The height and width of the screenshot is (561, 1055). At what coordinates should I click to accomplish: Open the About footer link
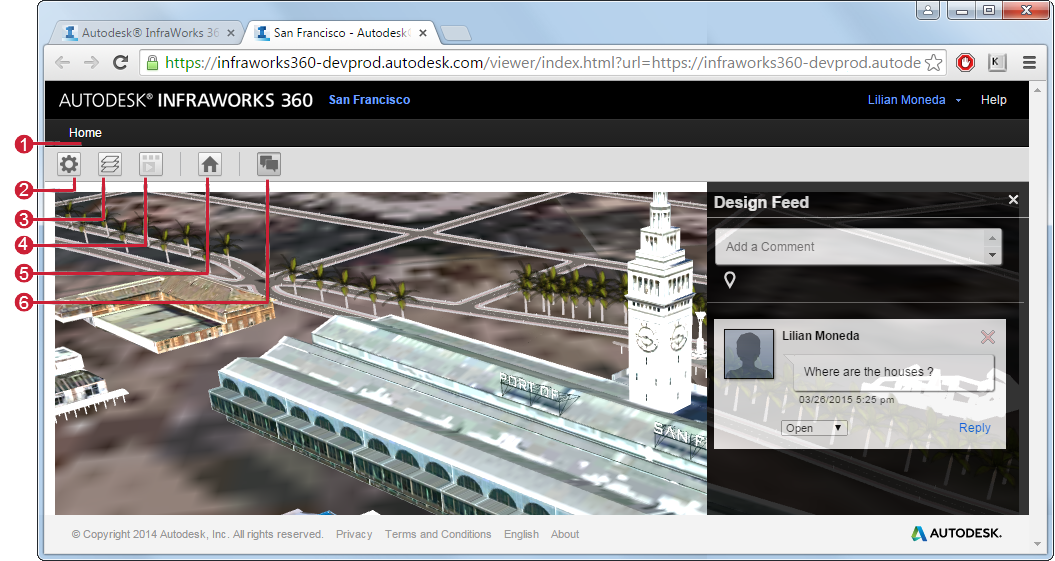(565, 534)
